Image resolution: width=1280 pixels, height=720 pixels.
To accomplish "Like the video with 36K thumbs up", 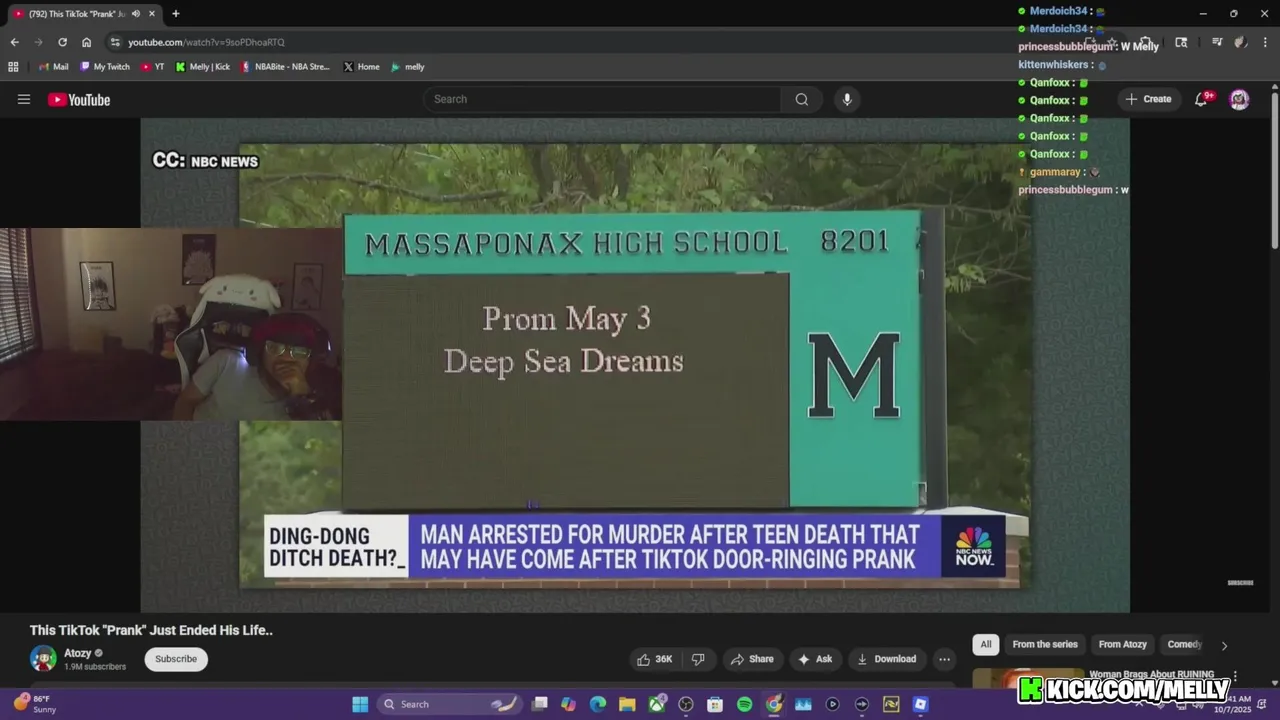I will [x=656, y=659].
